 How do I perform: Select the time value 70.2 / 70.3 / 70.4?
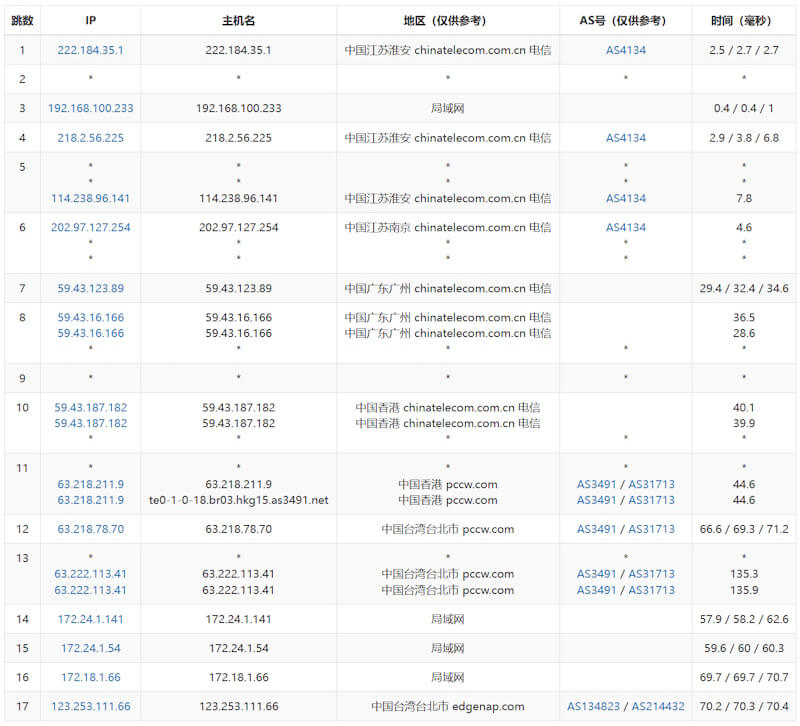click(744, 707)
